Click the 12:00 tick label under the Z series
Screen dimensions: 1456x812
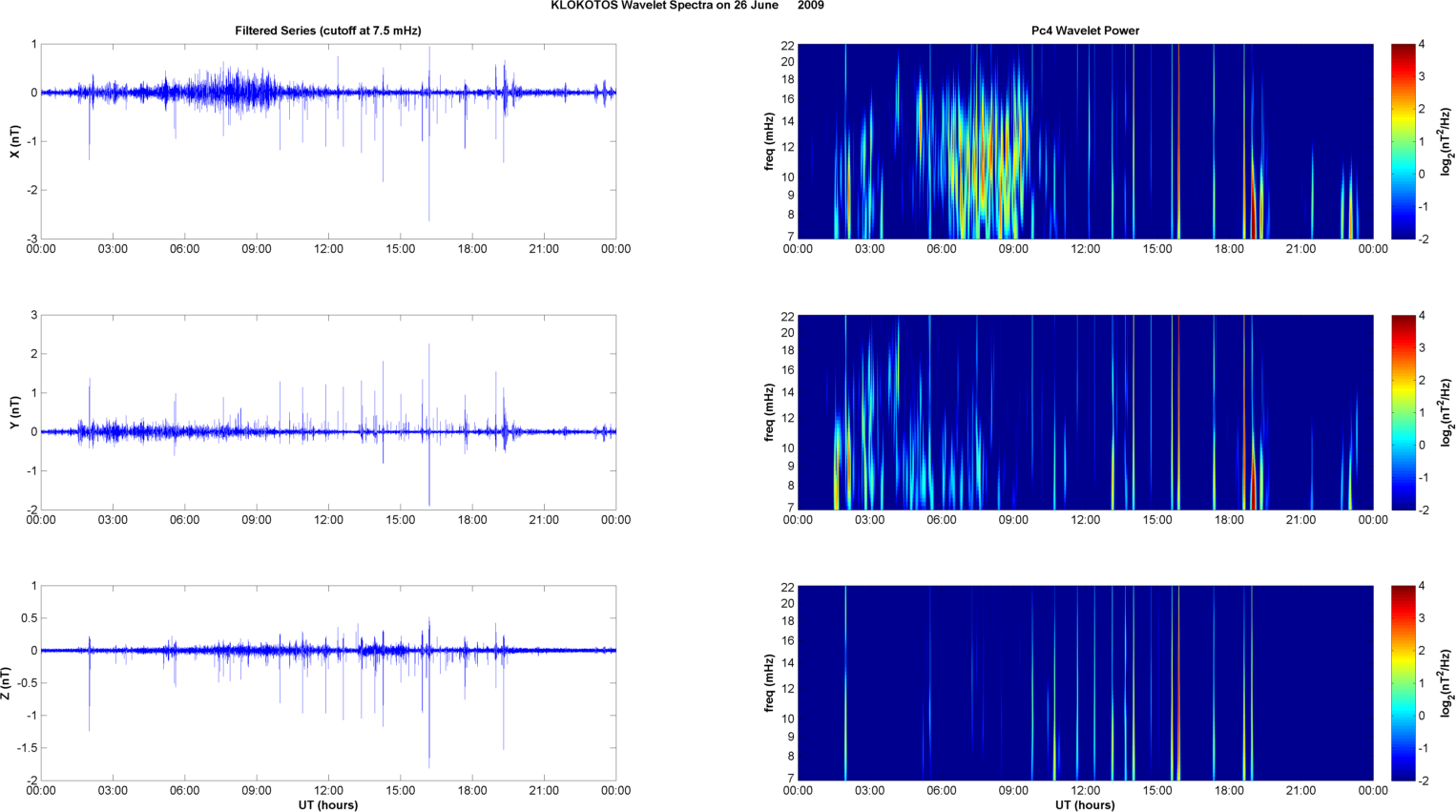[328, 790]
